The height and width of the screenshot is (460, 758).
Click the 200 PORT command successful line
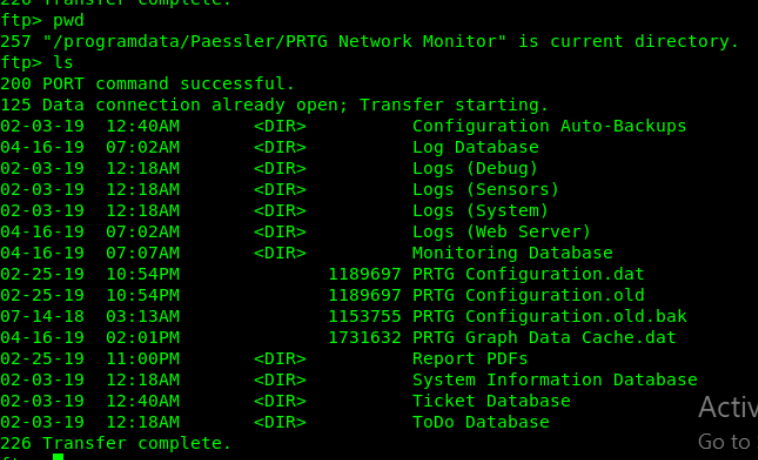(148, 83)
